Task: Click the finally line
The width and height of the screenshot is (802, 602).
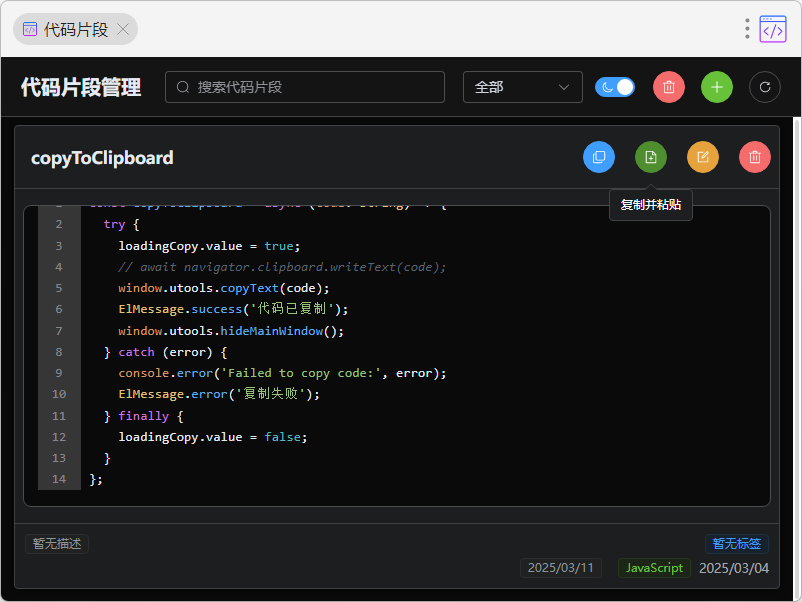Action: [143, 416]
